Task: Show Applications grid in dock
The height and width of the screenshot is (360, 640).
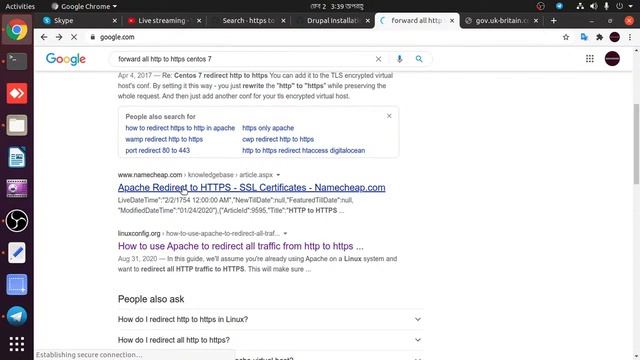Action: click(17, 344)
